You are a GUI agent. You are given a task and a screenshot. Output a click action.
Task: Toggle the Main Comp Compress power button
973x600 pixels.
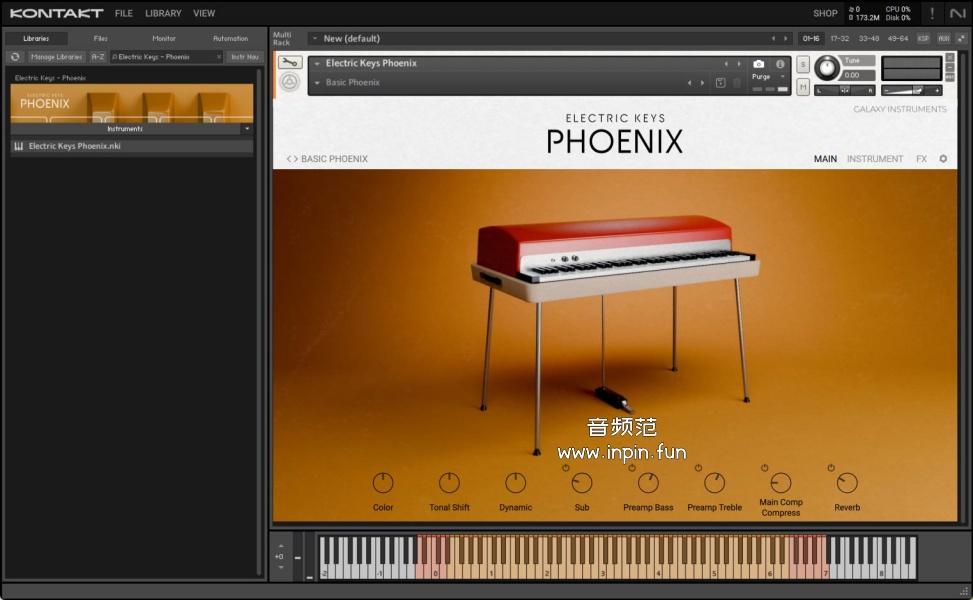(x=764, y=468)
